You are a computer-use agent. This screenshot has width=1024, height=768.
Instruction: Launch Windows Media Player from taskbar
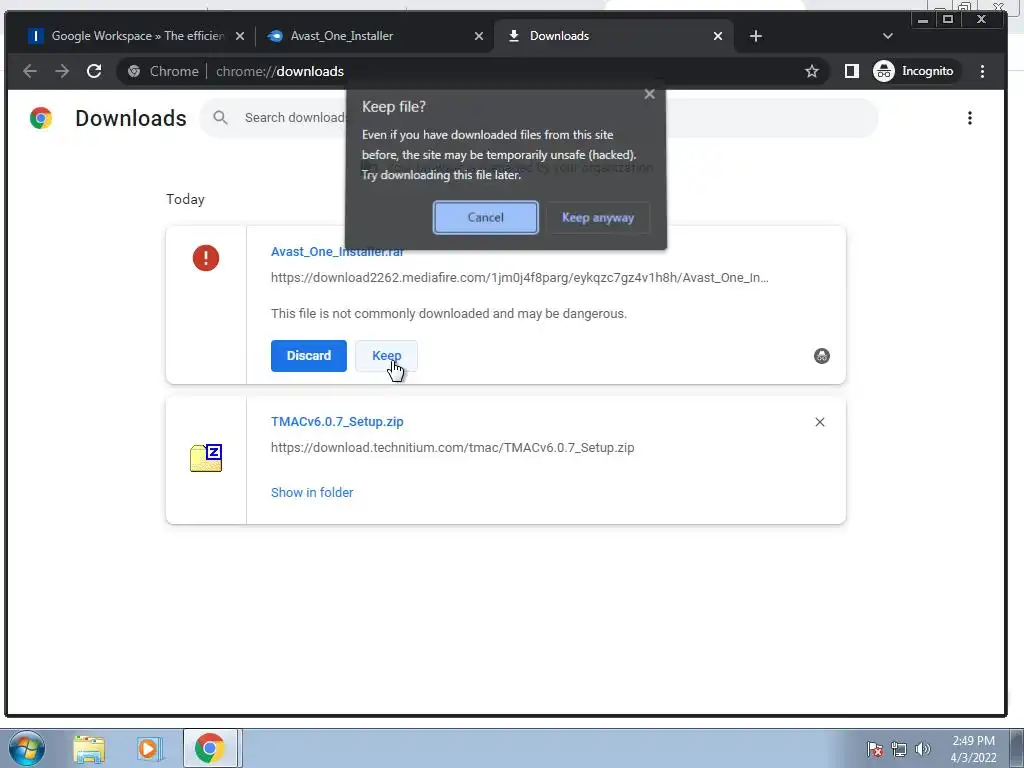149,749
